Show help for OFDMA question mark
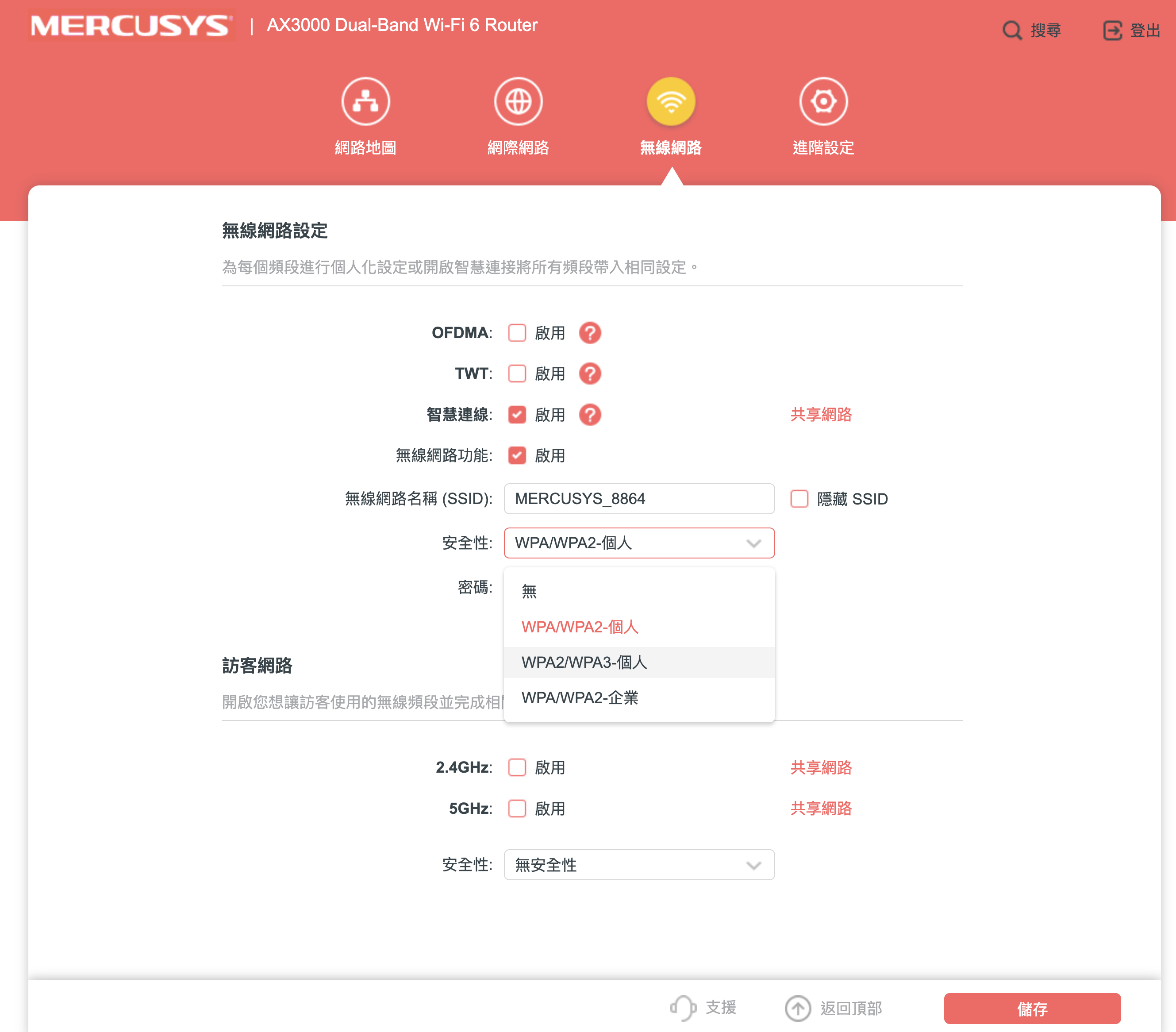The image size is (1176, 1032). click(590, 333)
